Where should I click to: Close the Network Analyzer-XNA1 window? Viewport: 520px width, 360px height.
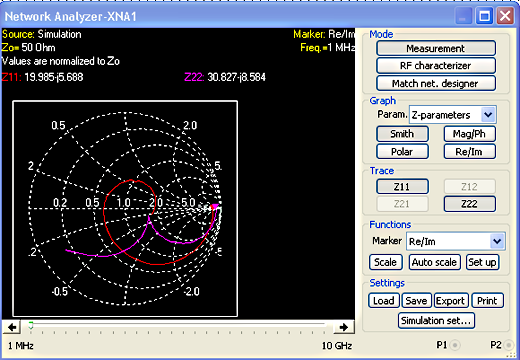[505, 16]
